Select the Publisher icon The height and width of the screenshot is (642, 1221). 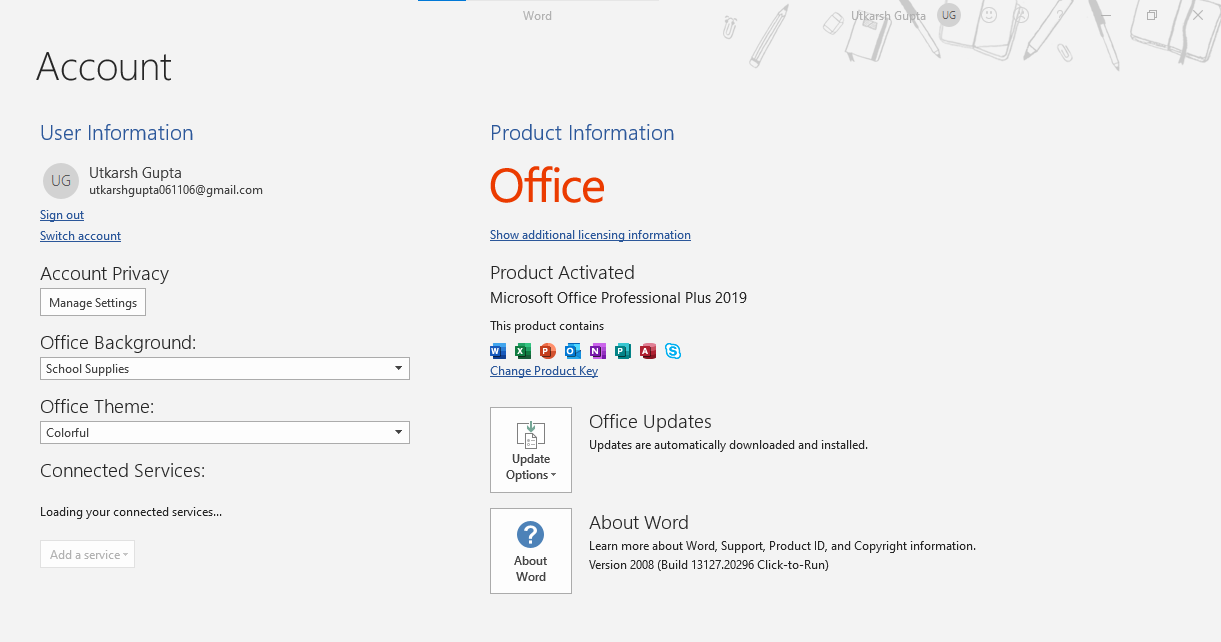[622, 351]
